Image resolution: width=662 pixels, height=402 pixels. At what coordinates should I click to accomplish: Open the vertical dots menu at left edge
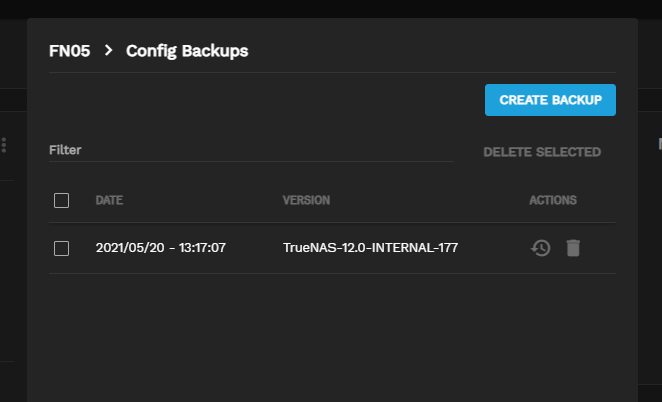point(4,145)
